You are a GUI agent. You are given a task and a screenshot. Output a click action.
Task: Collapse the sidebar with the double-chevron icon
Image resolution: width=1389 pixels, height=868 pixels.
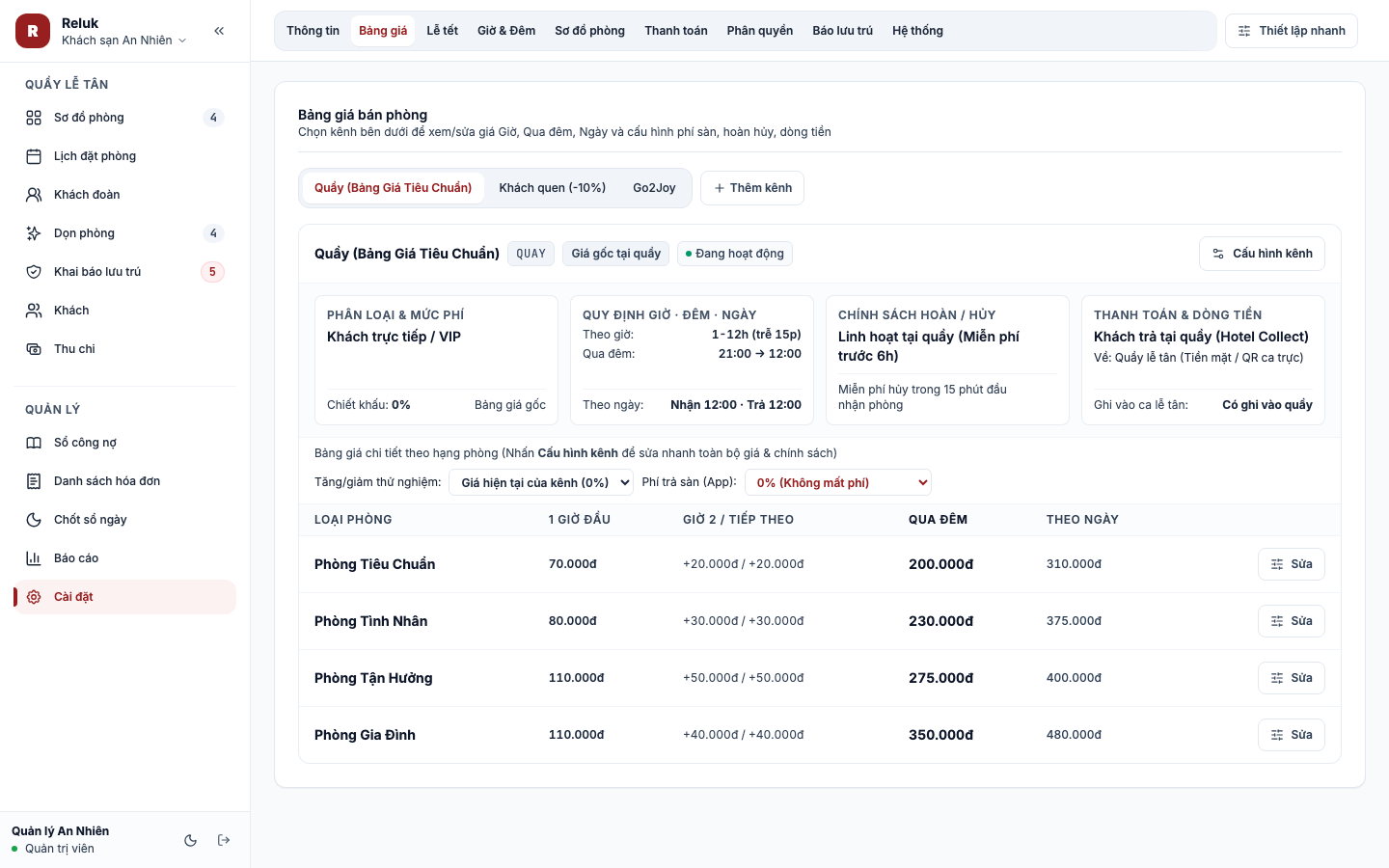pos(219,31)
